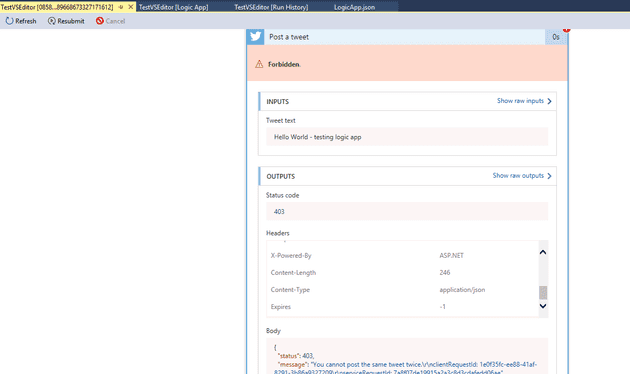Viewport: 630px width, 374px height.
Task: Click the Forbidden error message text
Action: 284,64
